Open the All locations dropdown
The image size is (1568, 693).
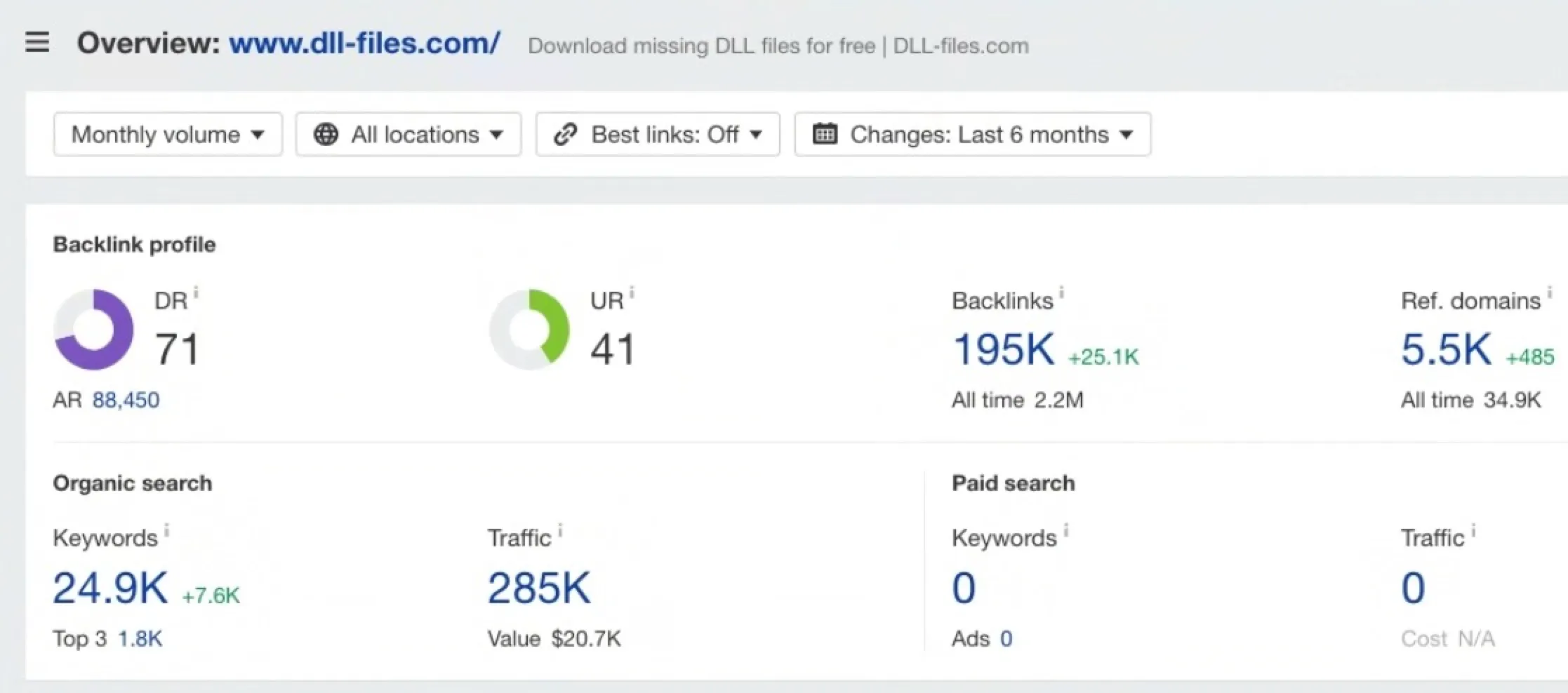coord(408,134)
